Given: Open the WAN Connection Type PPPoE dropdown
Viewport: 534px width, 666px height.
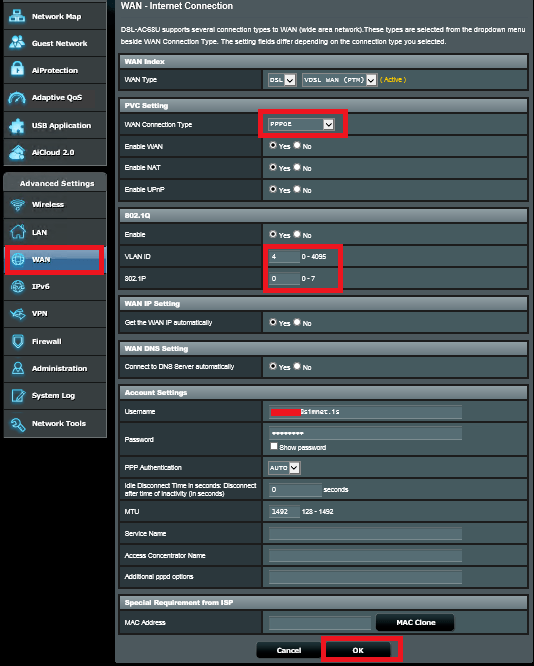Looking at the screenshot, I should coord(301,124).
